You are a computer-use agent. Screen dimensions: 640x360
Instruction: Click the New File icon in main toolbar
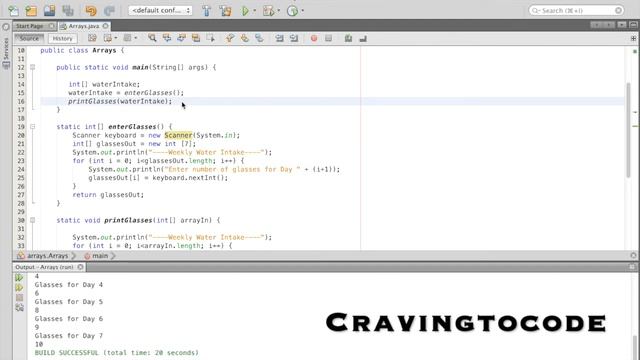[x=13, y=11]
